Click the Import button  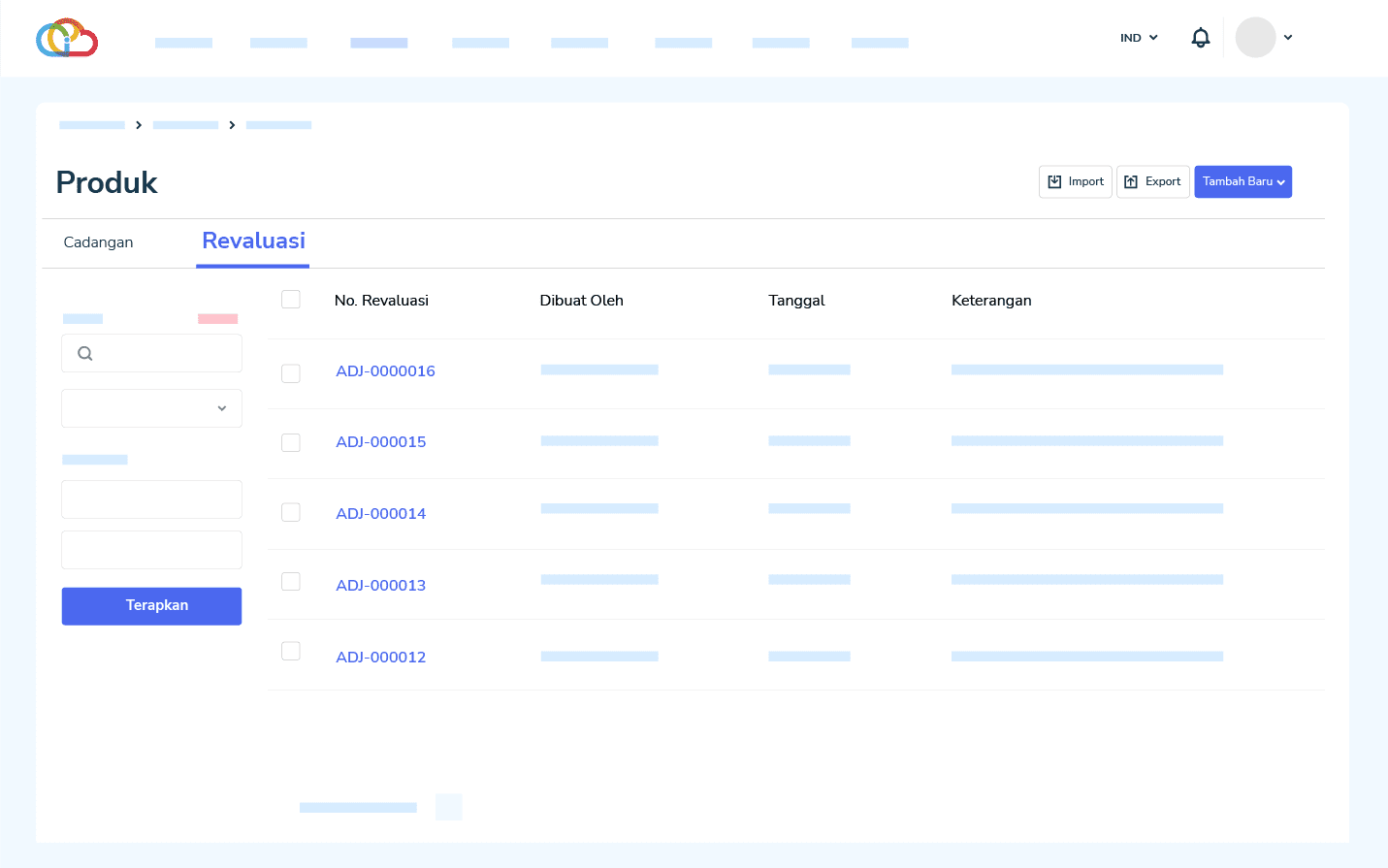[x=1075, y=181]
